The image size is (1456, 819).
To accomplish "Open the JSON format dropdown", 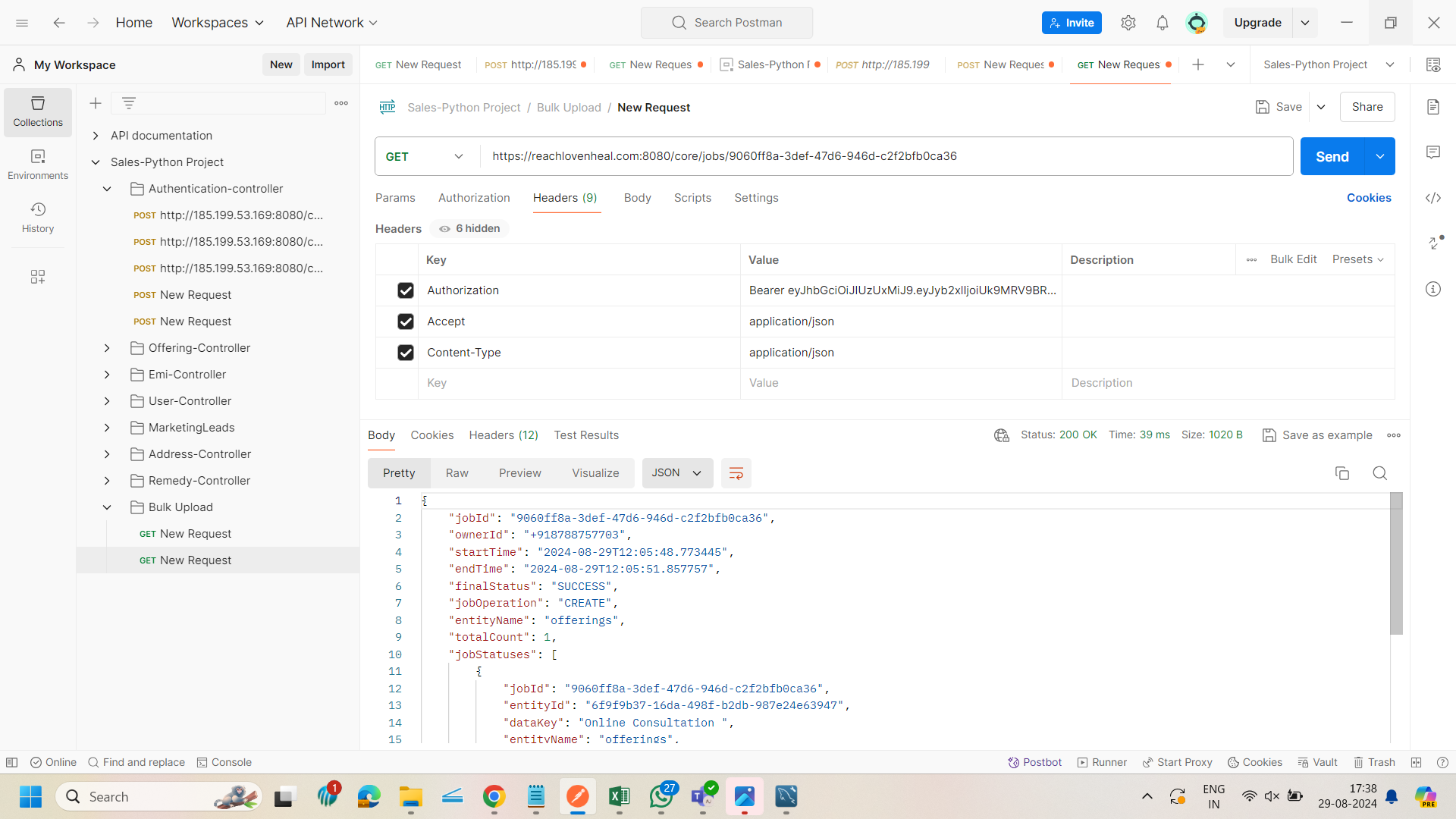I will 677,473.
